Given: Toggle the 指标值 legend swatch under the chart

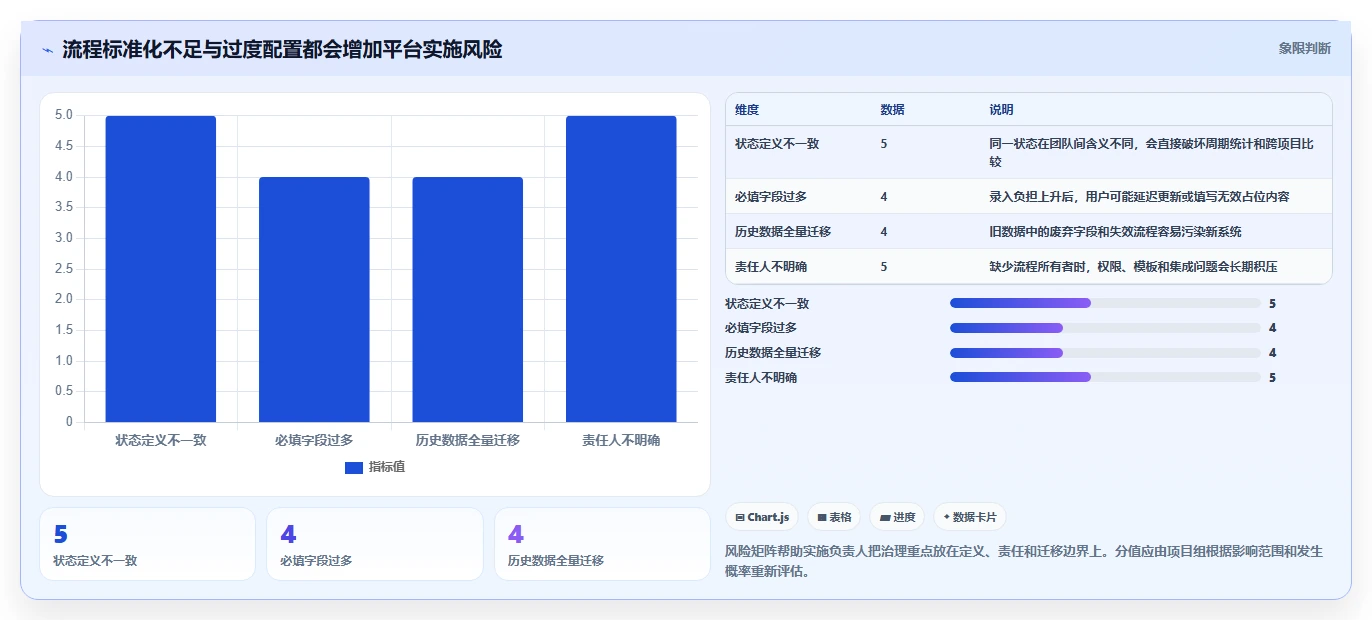Looking at the screenshot, I should (x=353, y=467).
